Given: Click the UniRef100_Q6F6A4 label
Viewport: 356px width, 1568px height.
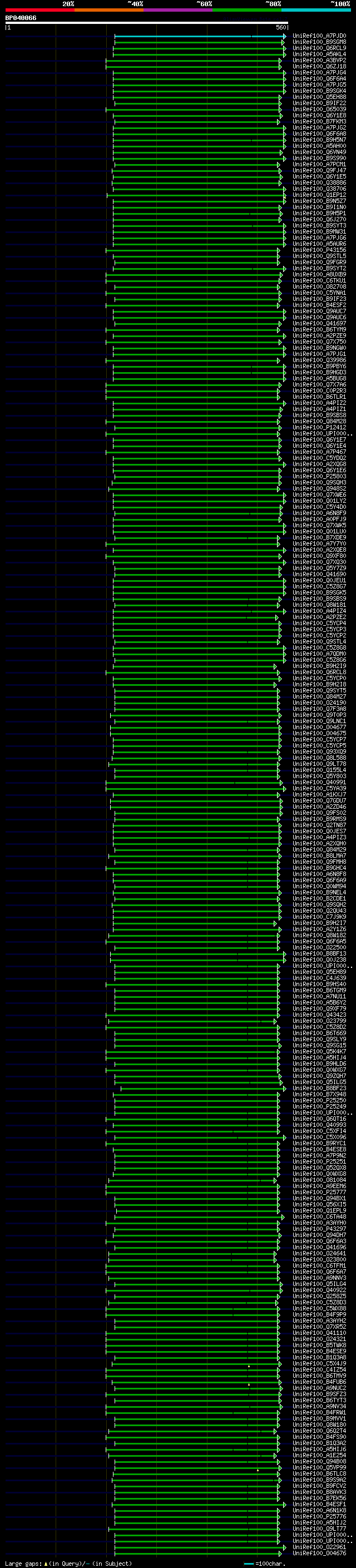Looking at the screenshot, I should 319,78.
